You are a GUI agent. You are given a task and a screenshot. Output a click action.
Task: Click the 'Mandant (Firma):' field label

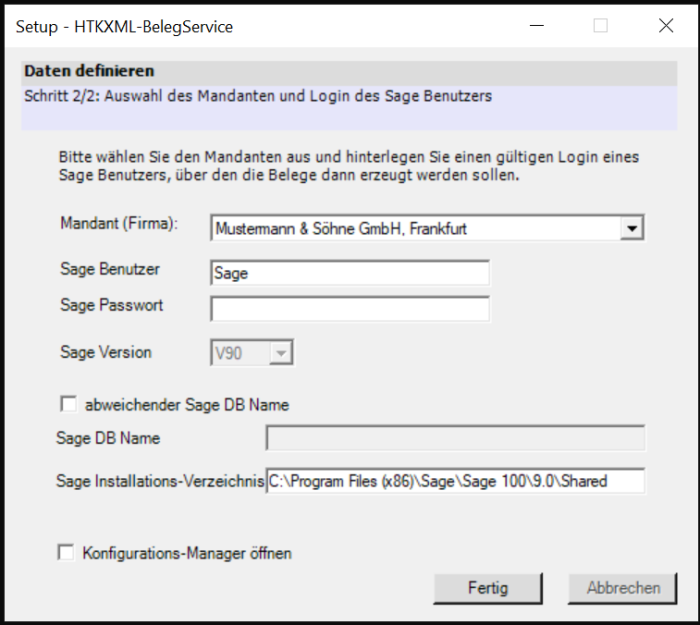pyautogui.click(x=119, y=223)
